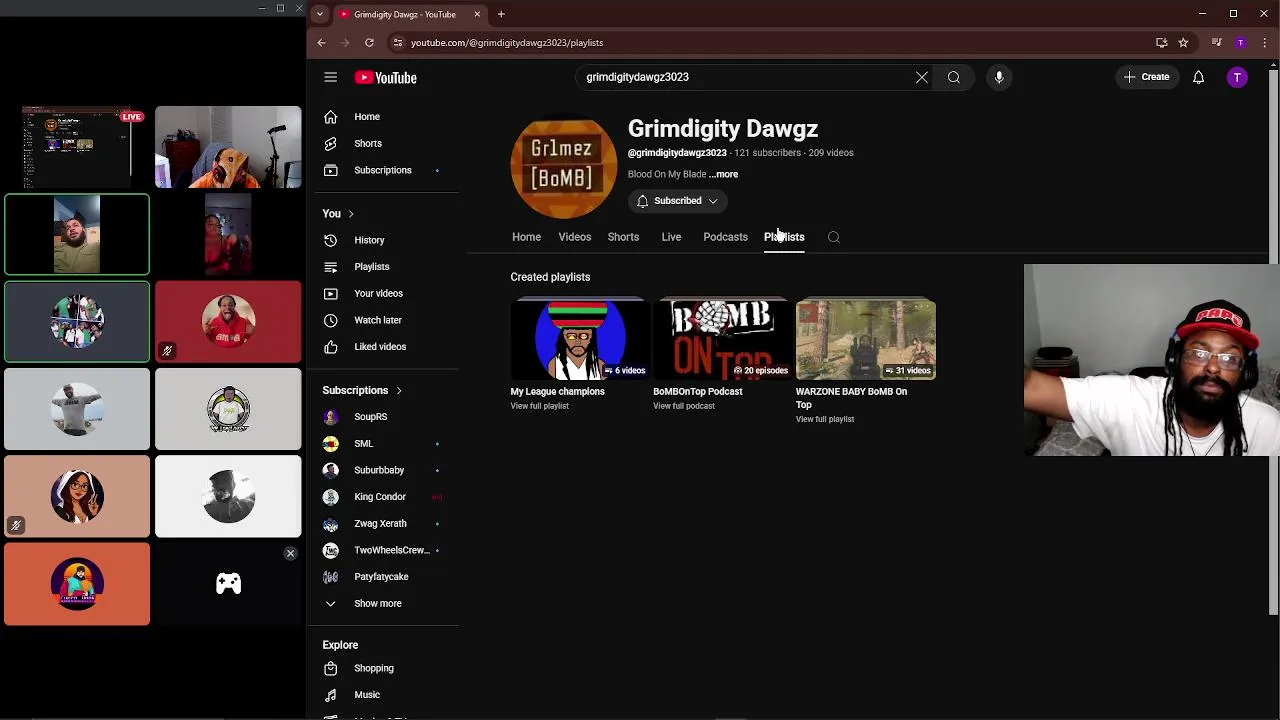
Task: Go back in browser
Action: coord(321,43)
